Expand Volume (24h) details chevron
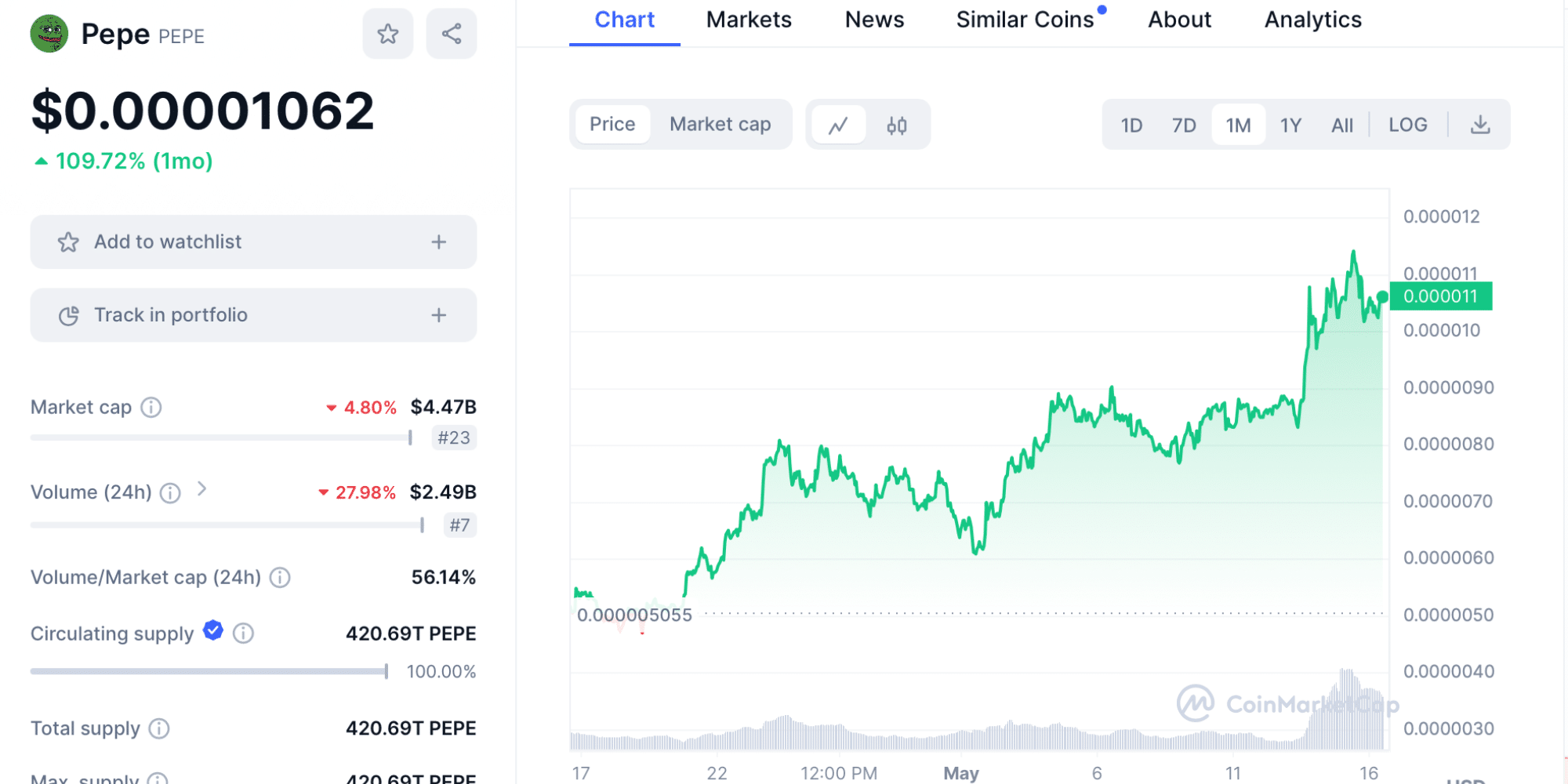 point(201,489)
